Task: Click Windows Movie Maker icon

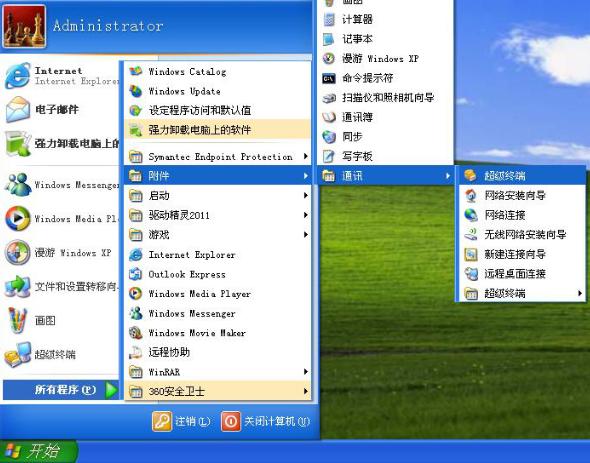Action: tap(135, 333)
